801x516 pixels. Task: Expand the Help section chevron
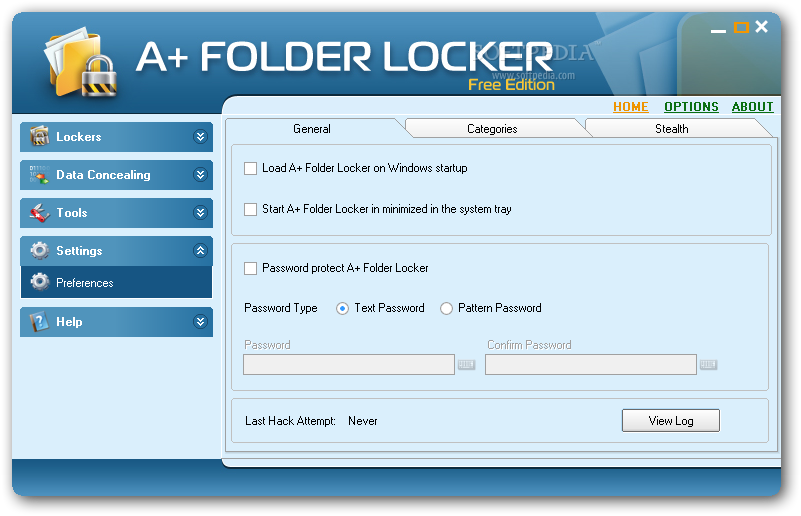click(x=200, y=321)
